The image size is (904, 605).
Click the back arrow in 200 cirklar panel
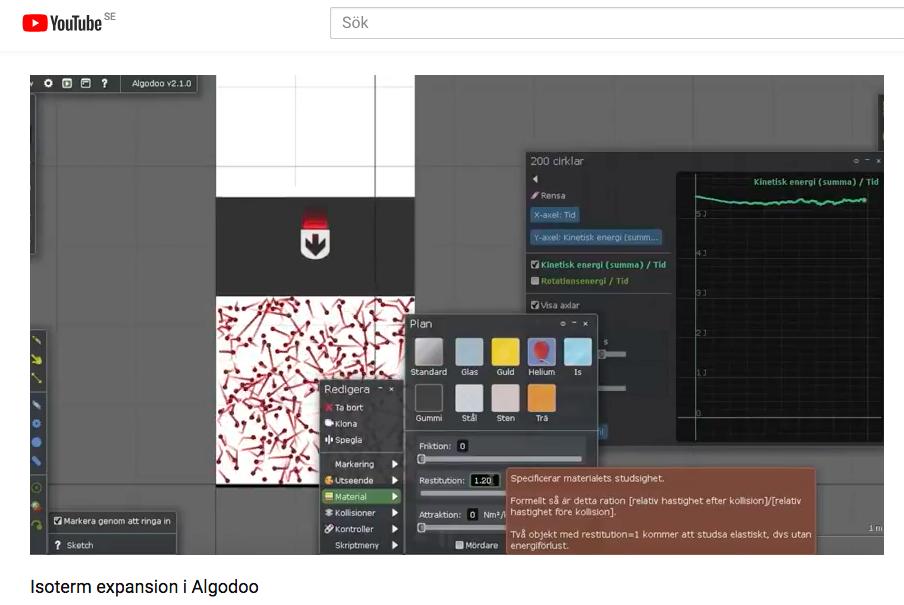tap(535, 179)
